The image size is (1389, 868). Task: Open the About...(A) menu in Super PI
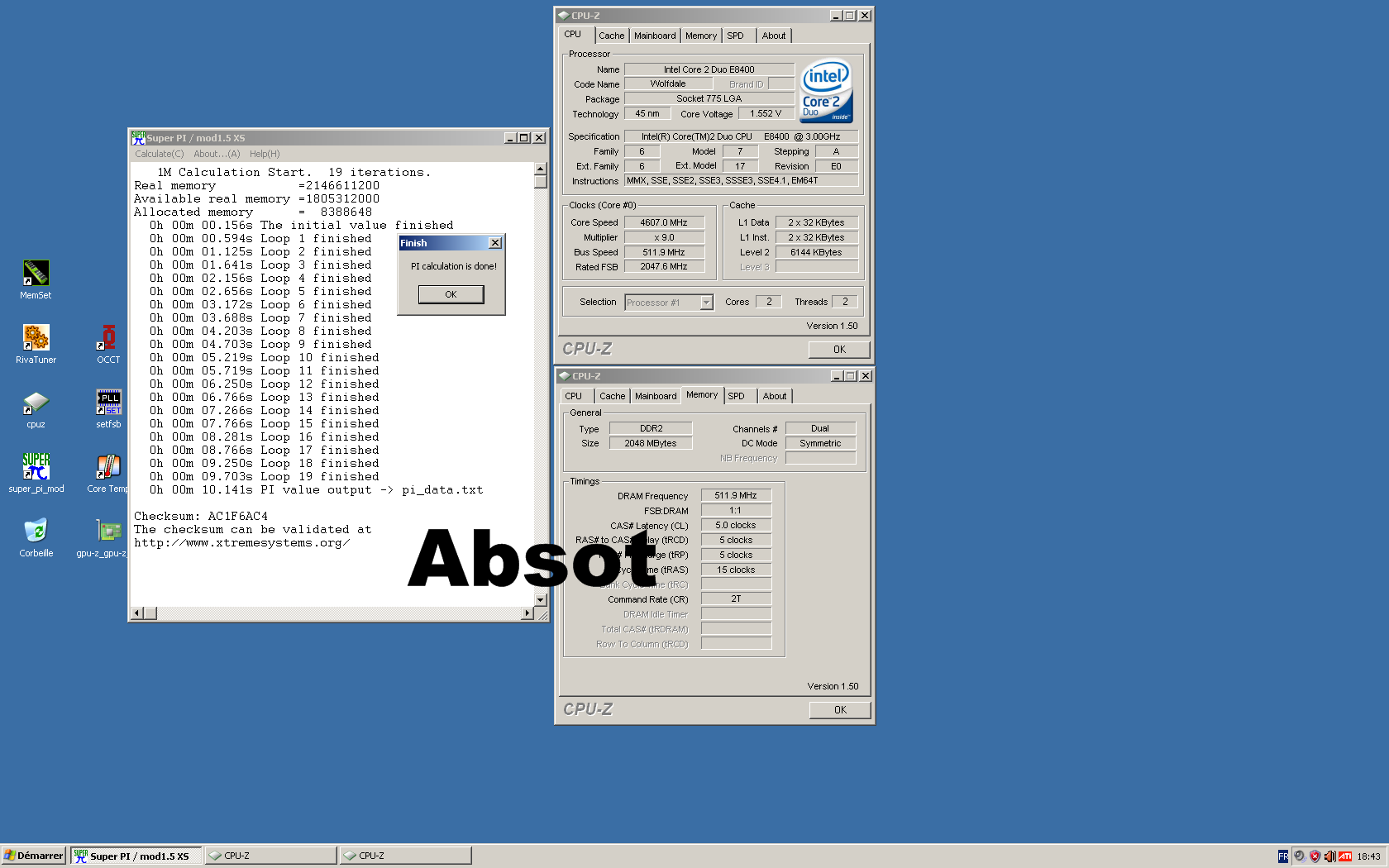tap(217, 154)
